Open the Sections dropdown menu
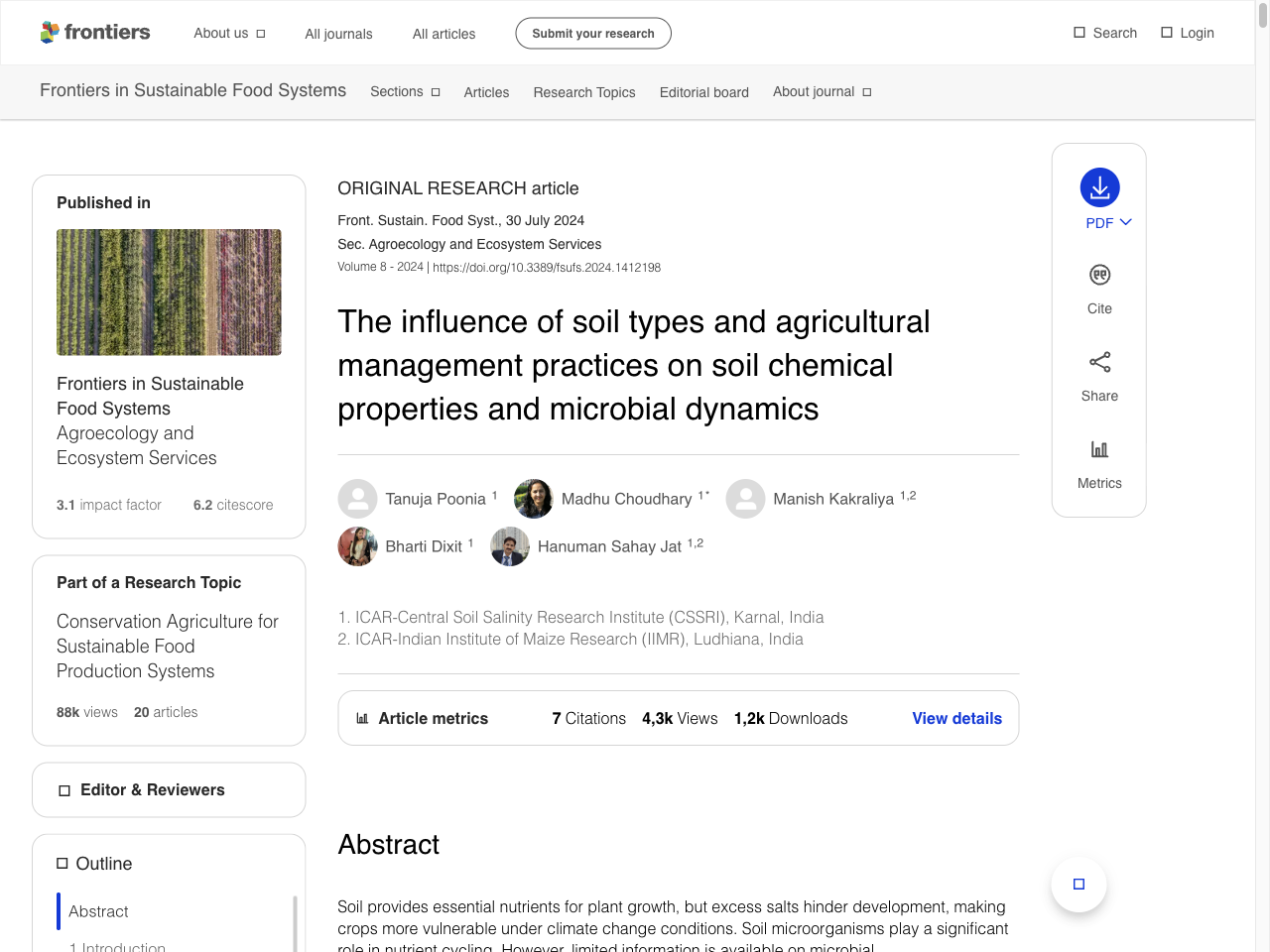This screenshot has width=1270, height=952. point(405,92)
